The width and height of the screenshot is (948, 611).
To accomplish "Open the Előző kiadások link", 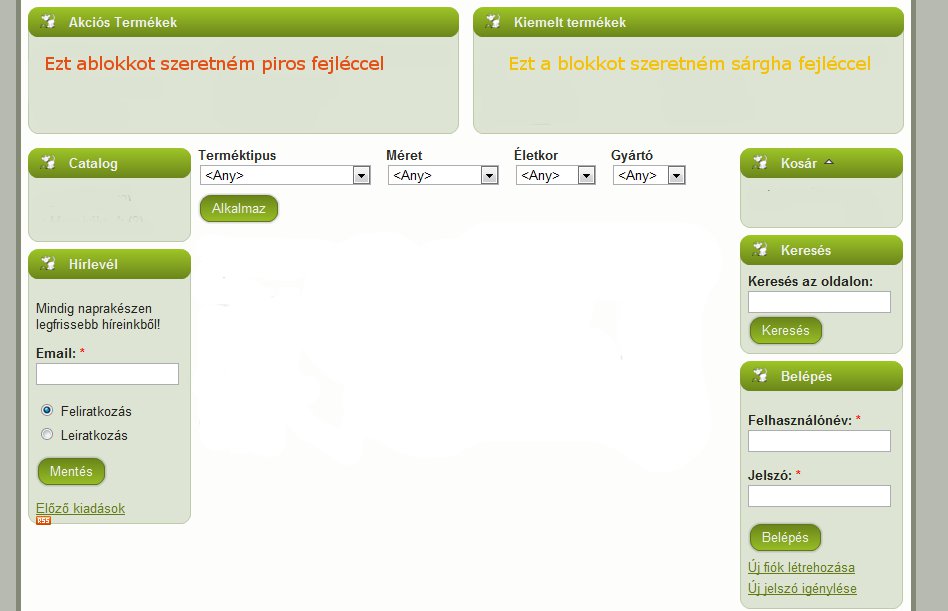I will click(80, 508).
